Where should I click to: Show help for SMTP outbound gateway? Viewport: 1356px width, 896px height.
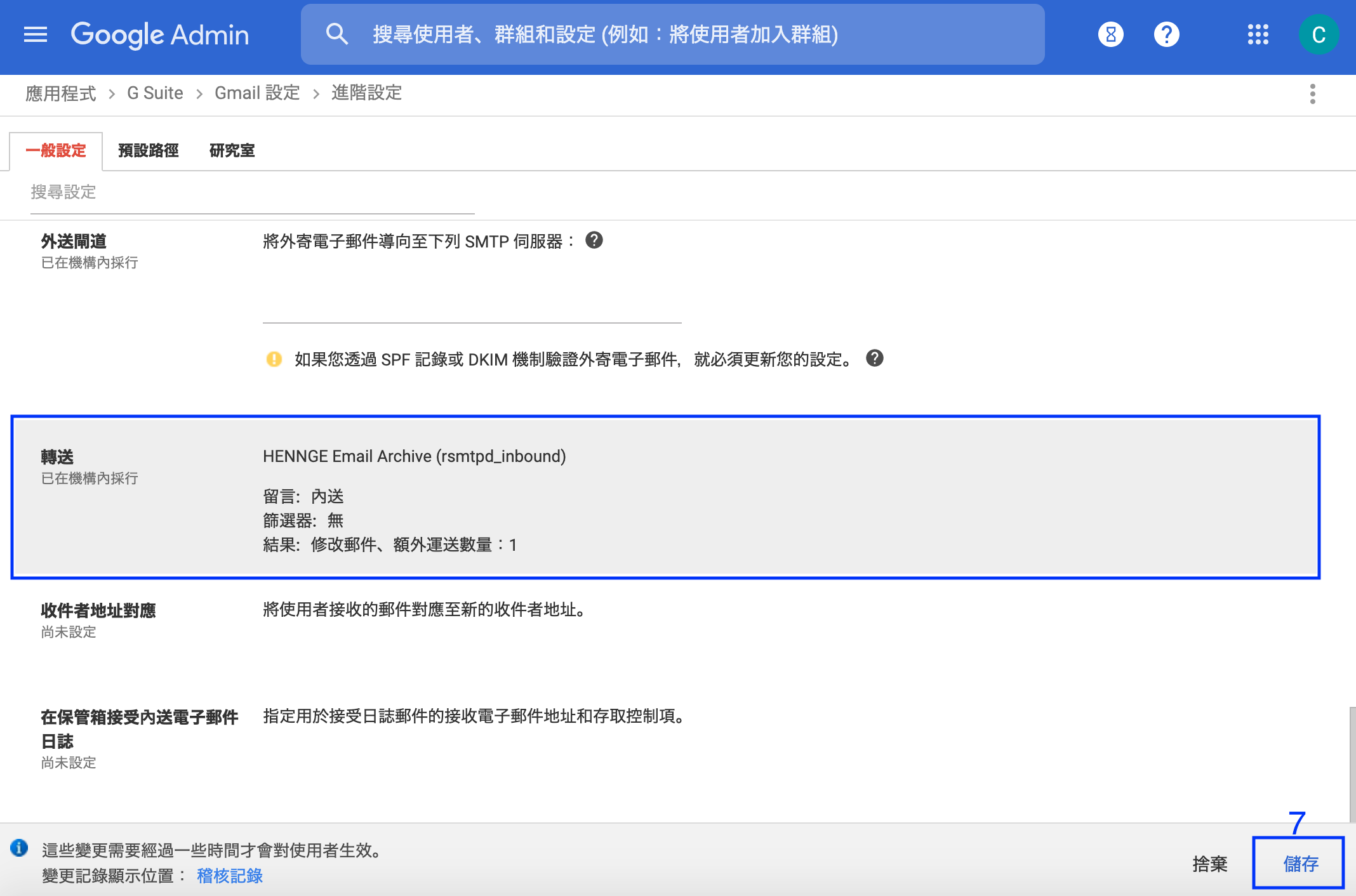[x=594, y=240]
